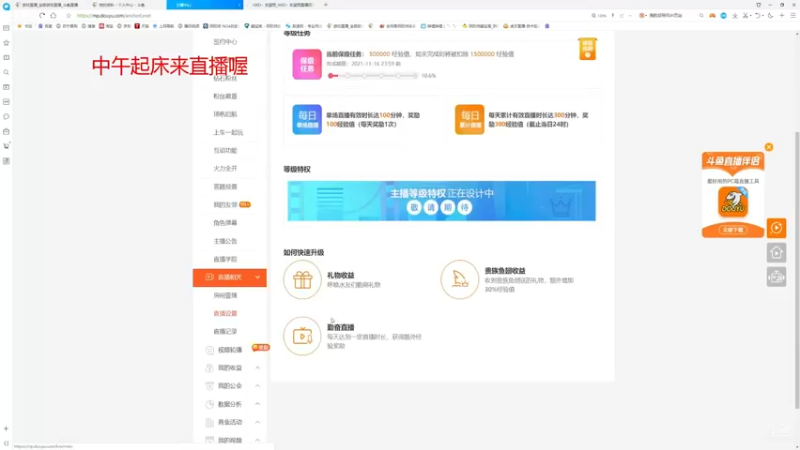Click the page vertical scrollbar
Image resolution: width=800 pixels, height=450 pixels.
(x=796, y=270)
